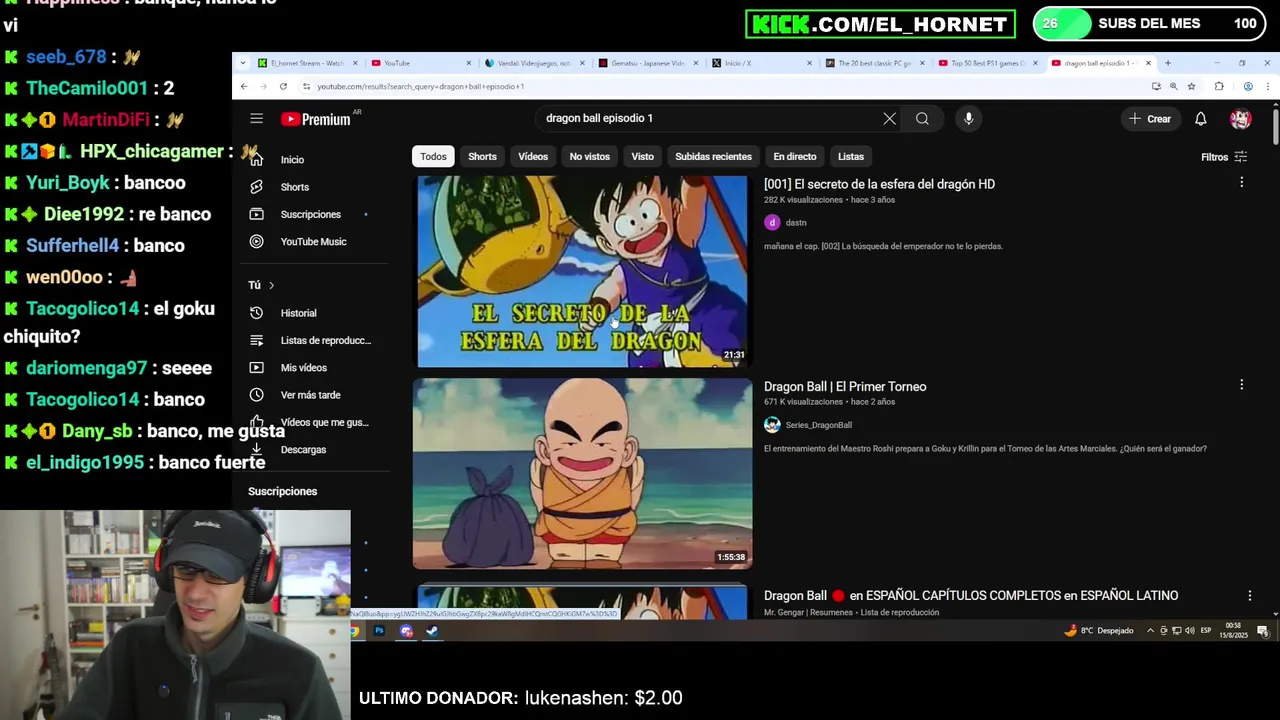Screen dimensions: 1280x720
Task: Select the Listas filter chip
Action: click(x=851, y=157)
